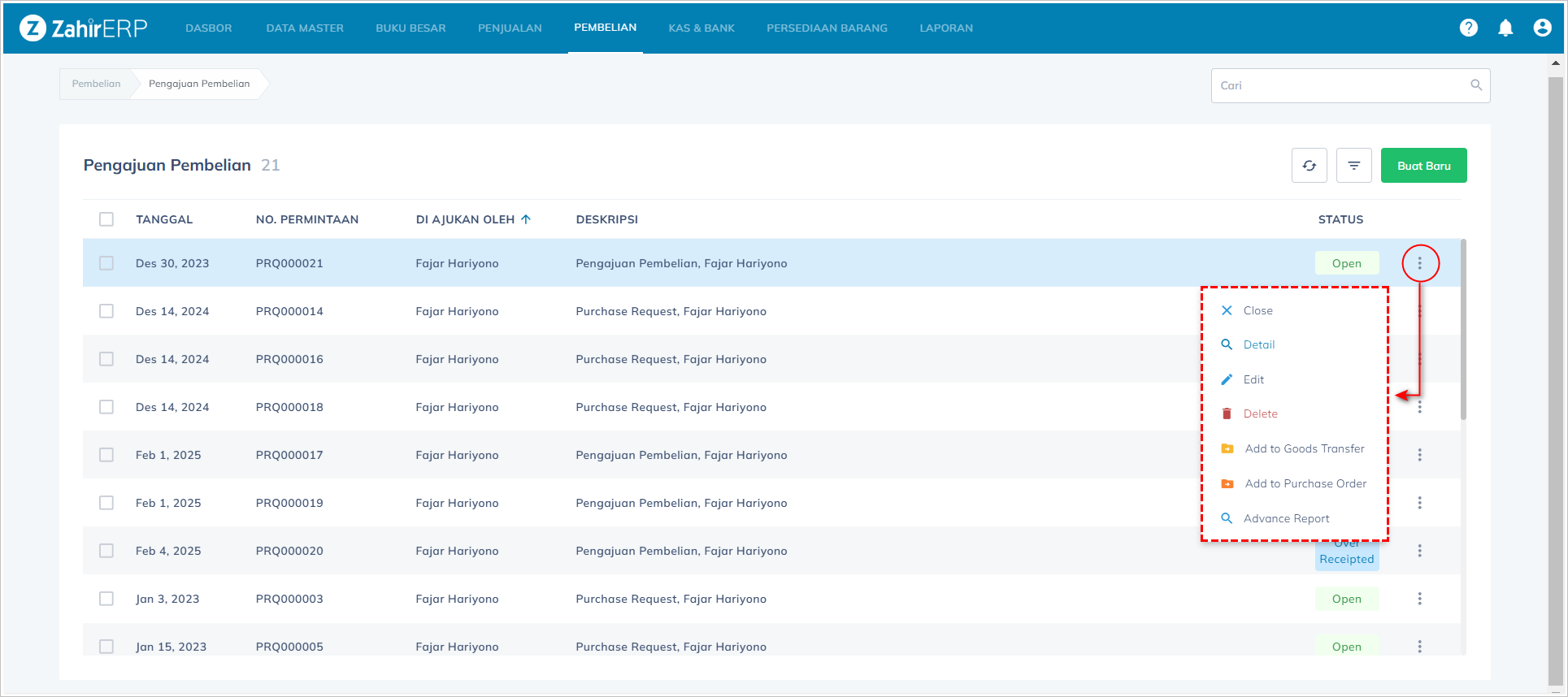The image size is (1568, 697).
Task: Select Delete in the context menu
Action: [x=1260, y=413]
